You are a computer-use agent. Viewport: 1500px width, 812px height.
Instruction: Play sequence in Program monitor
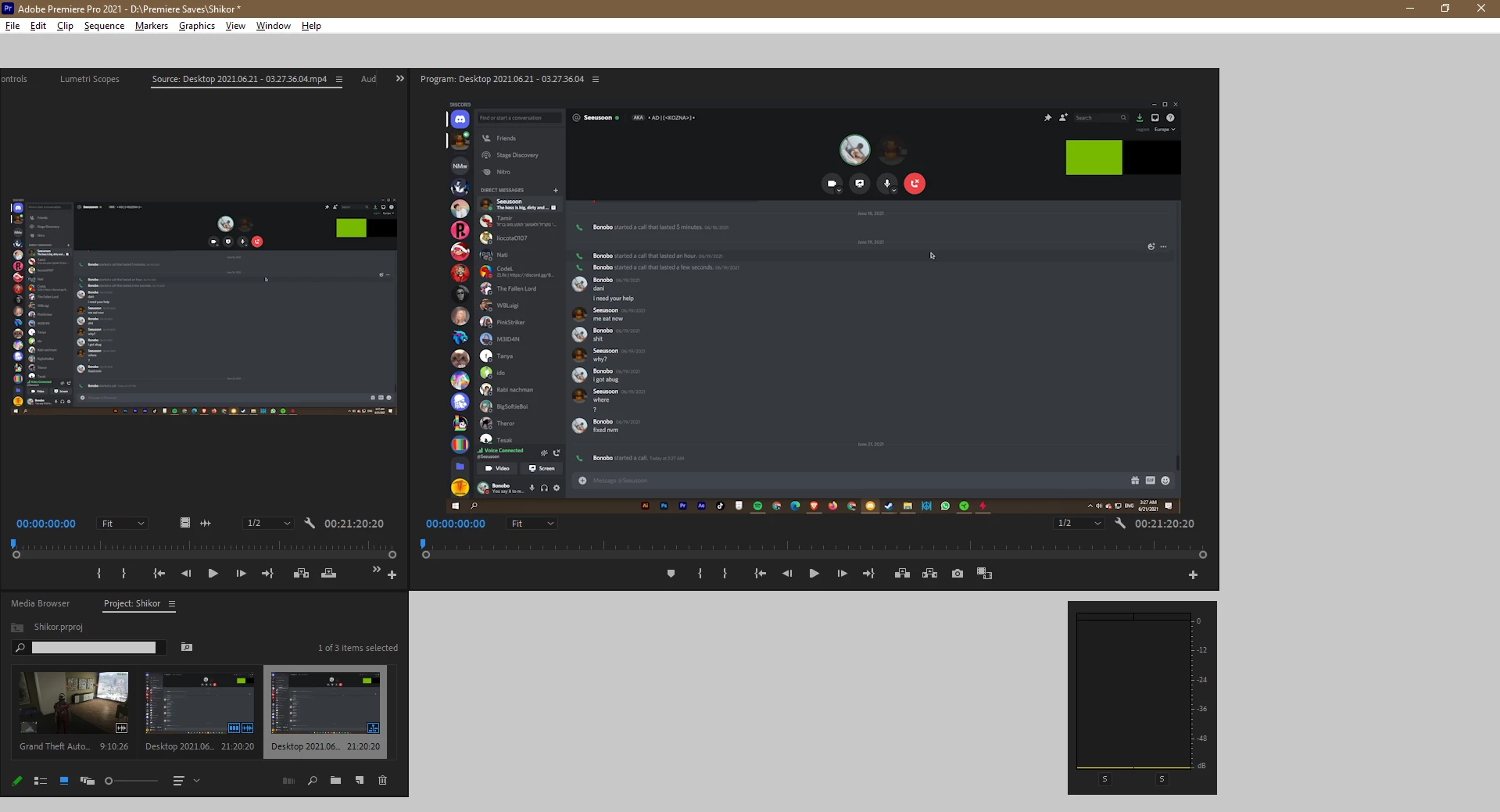[x=814, y=574]
